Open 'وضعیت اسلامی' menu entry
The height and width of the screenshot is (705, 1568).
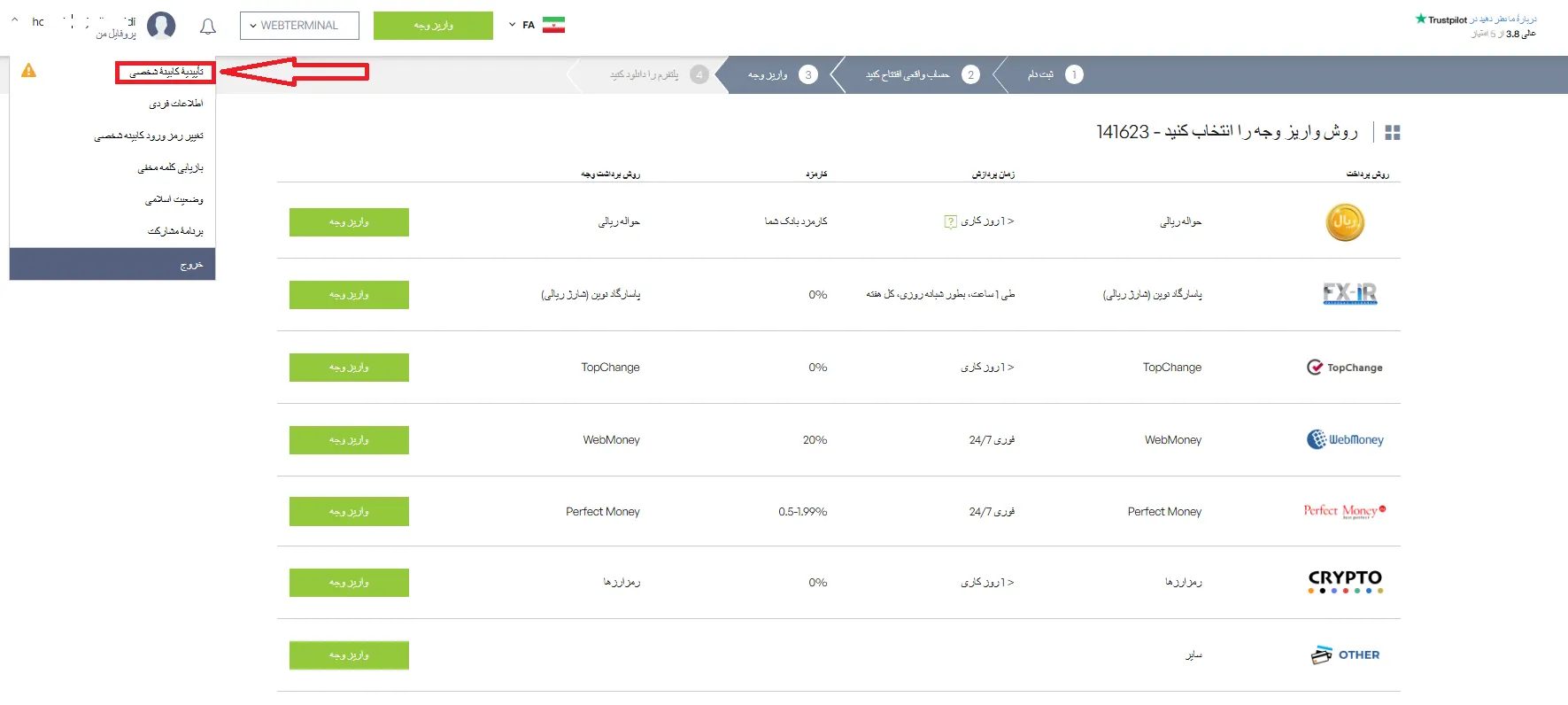point(174,199)
